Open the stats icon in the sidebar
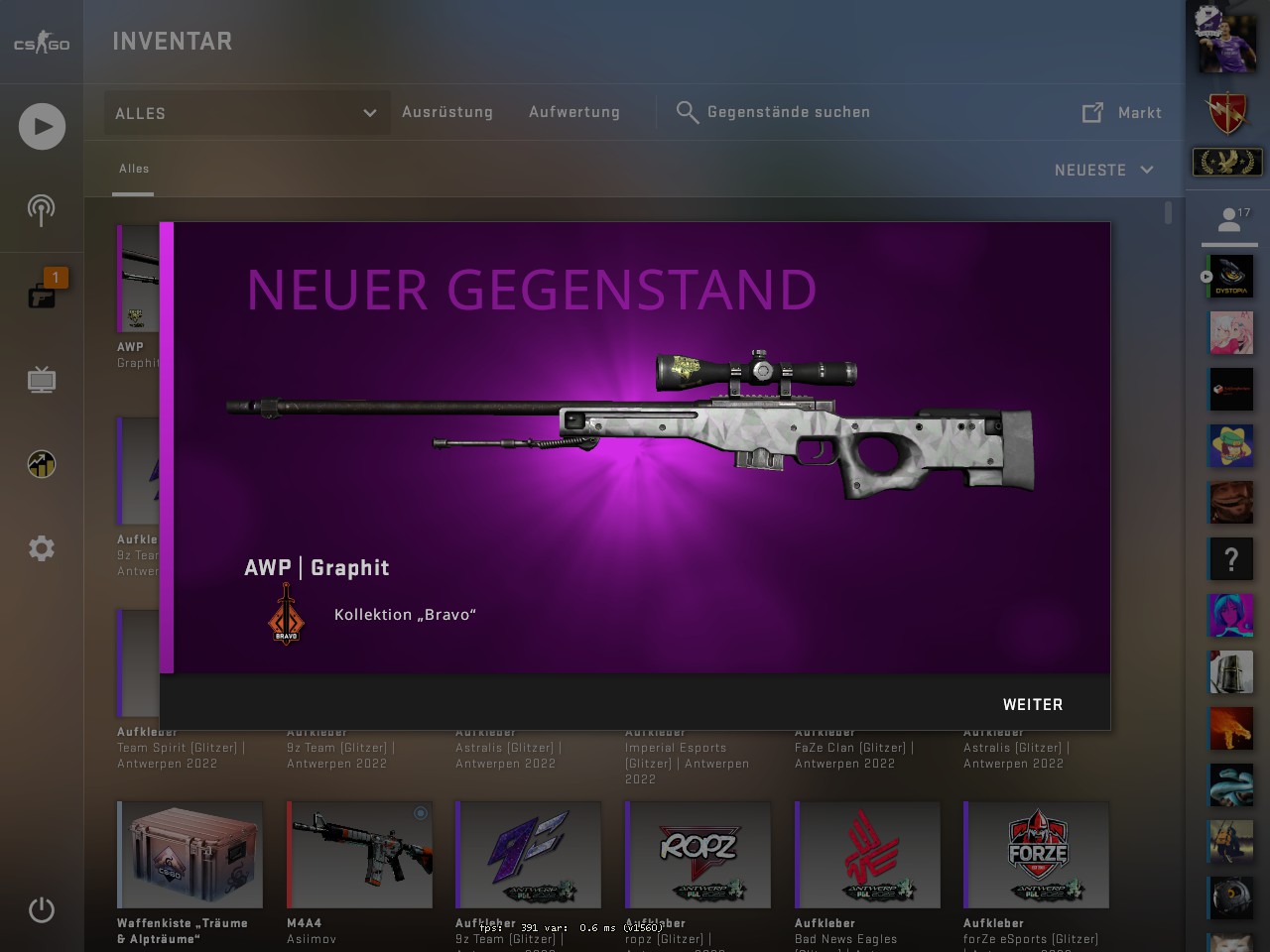Image resolution: width=1270 pixels, height=952 pixels. 42,464
